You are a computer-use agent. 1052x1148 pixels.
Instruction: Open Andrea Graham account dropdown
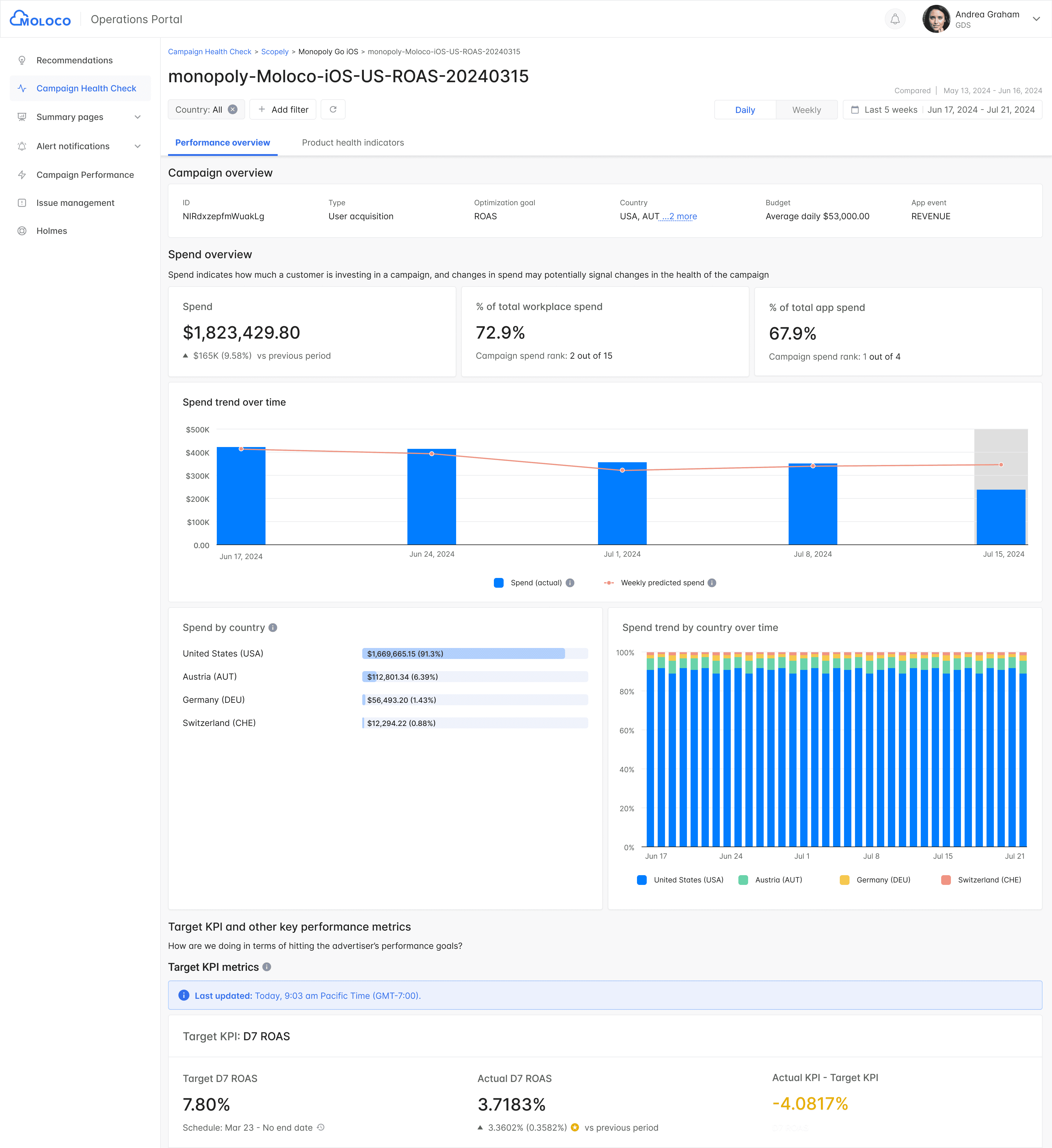click(1036, 19)
